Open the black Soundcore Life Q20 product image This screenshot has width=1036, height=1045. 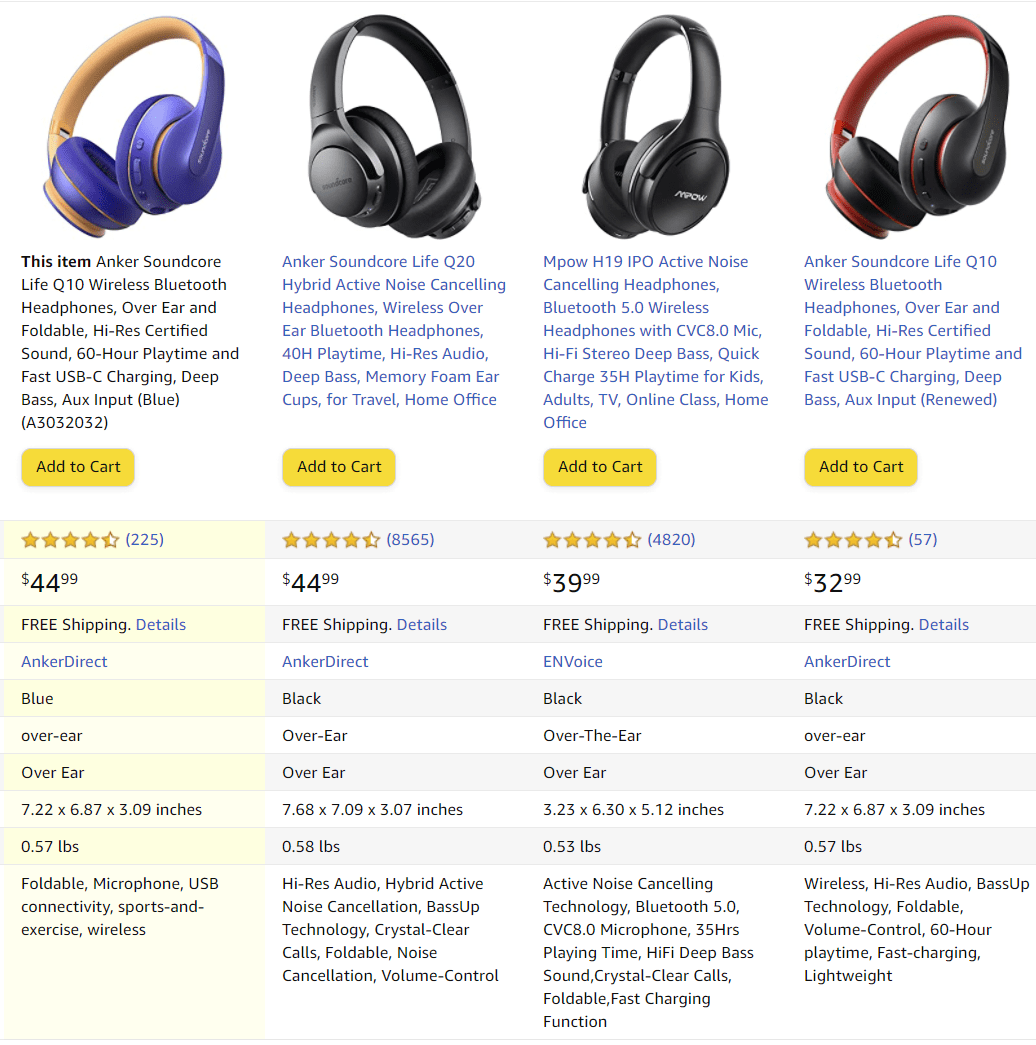pos(393,126)
